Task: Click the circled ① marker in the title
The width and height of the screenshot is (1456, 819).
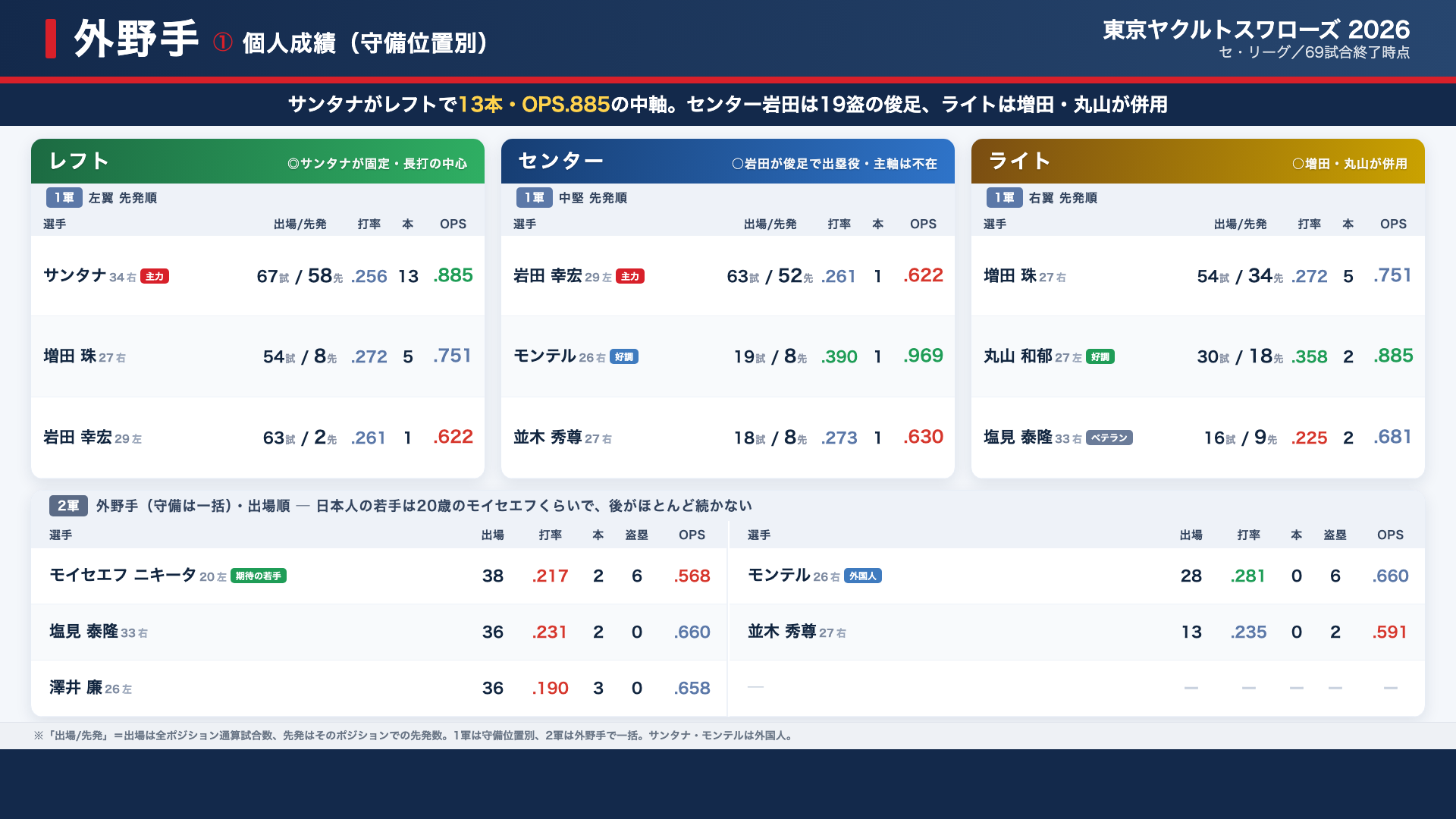Action: coord(222,42)
